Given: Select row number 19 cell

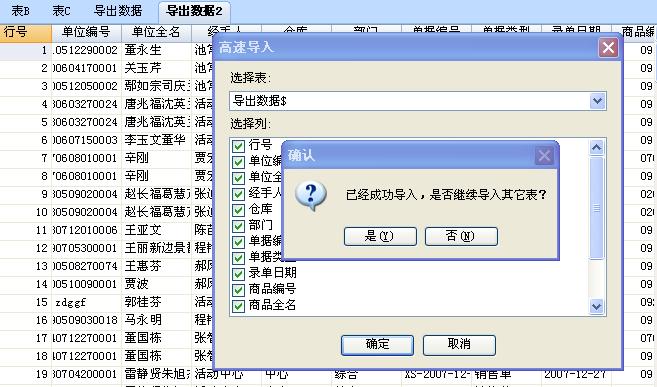Looking at the screenshot, I should (26, 374).
